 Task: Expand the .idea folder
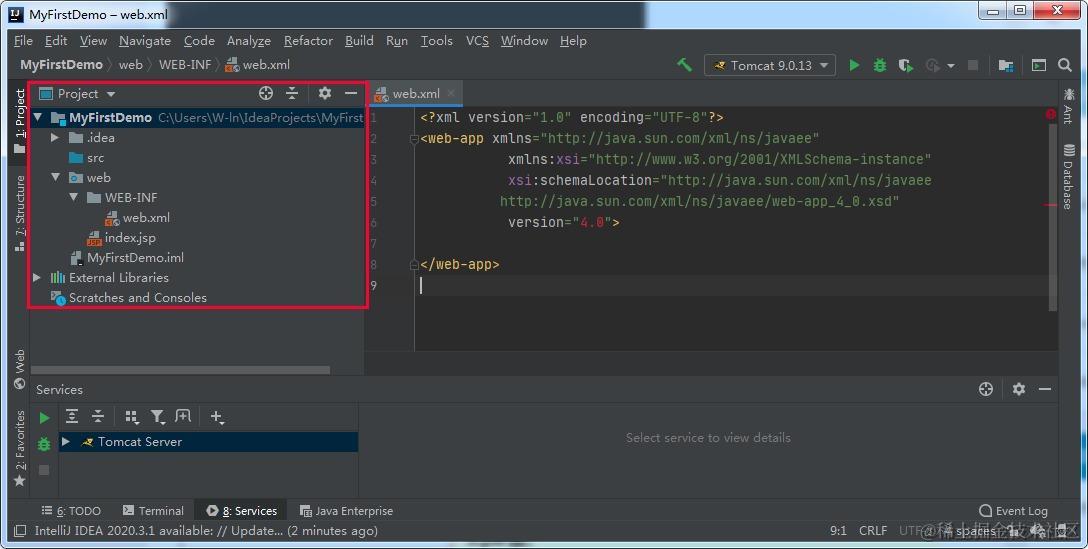point(55,137)
